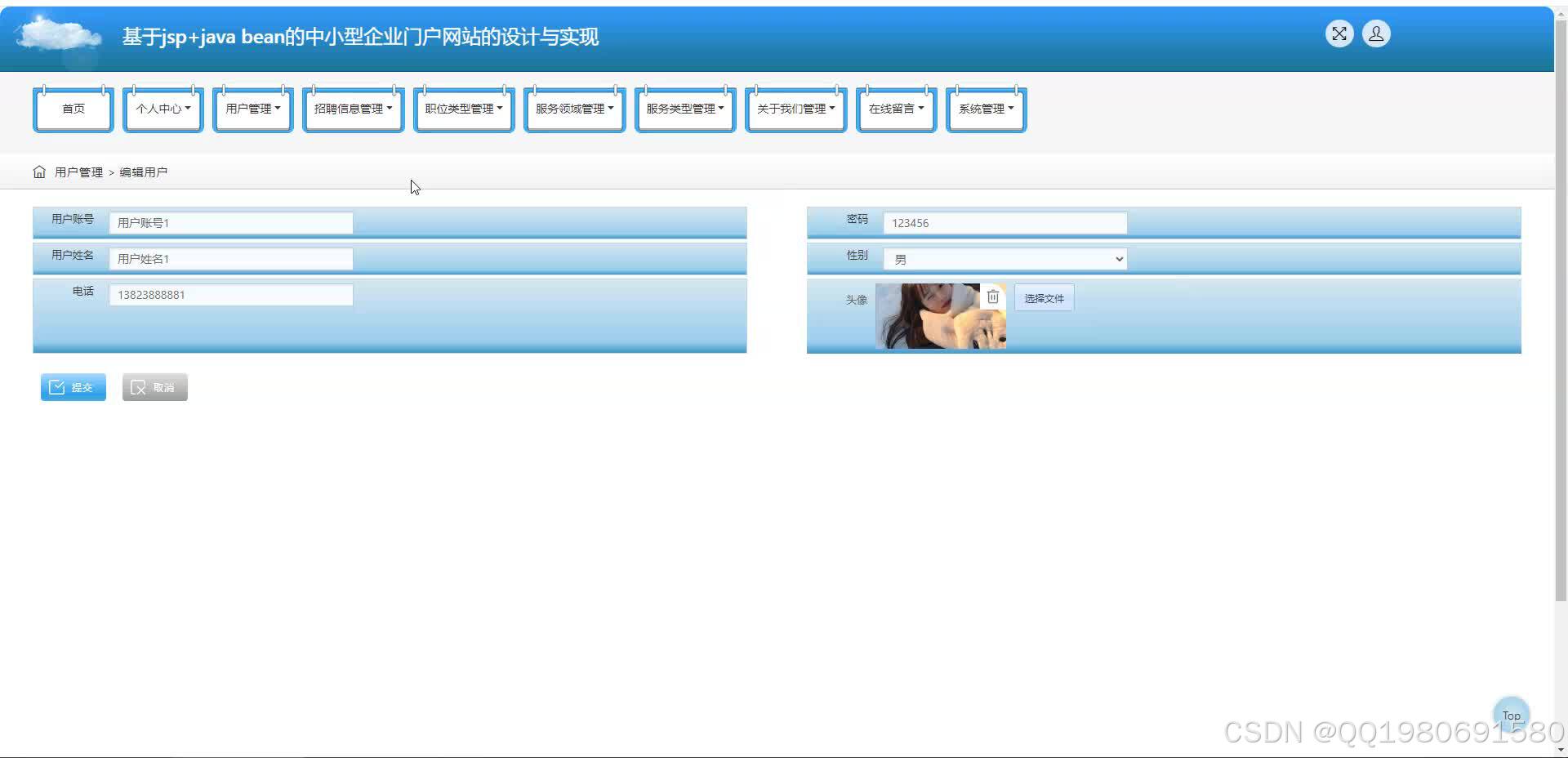Expand 服务领域管理 menu
The image size is (1568, 758).
pos(575,109)
